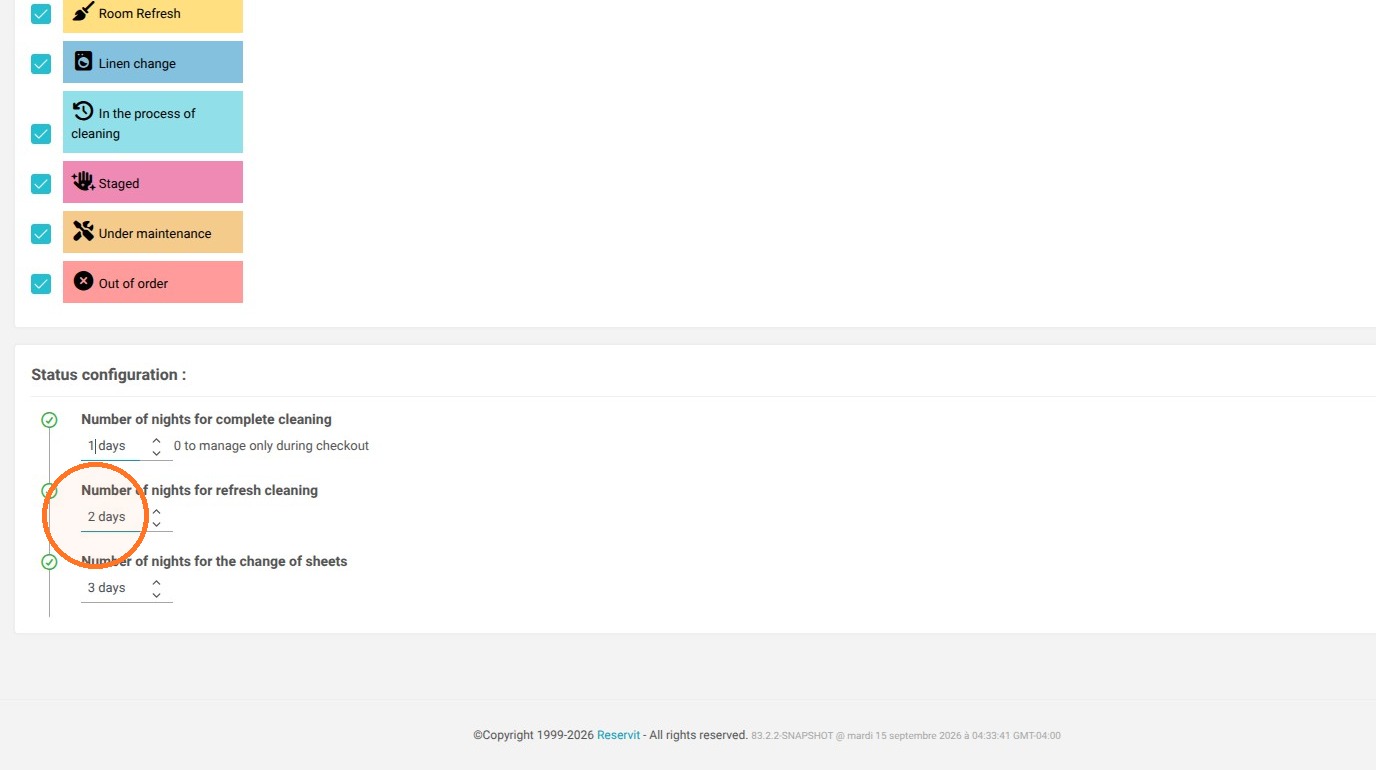Select the orange Under maintenance status swatch
This screenshot has height=770, width=1376.
[153, 232]
